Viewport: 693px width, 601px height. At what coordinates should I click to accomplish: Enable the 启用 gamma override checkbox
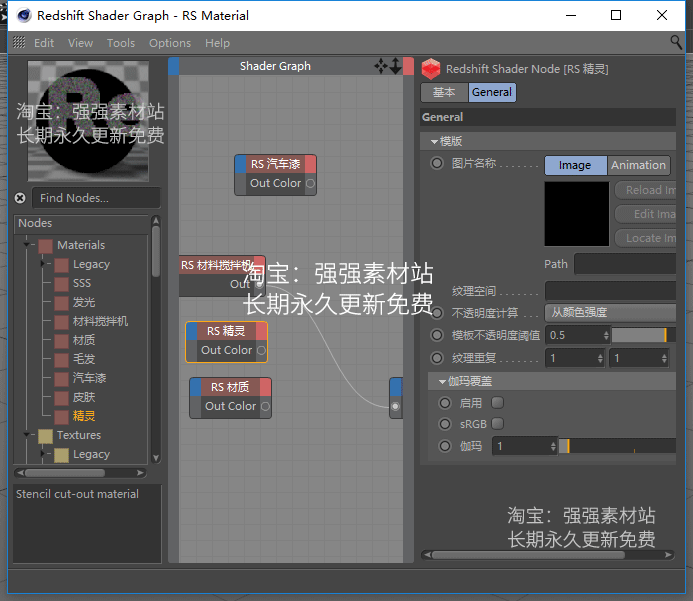point(498,403)
